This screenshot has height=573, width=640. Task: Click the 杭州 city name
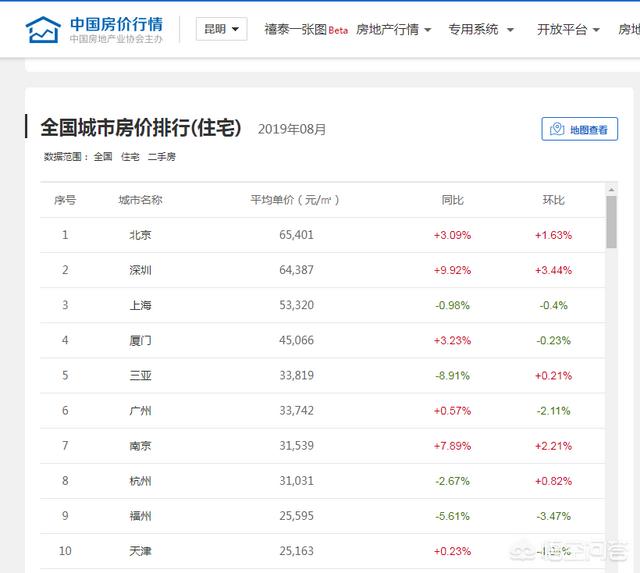[140, 481]
